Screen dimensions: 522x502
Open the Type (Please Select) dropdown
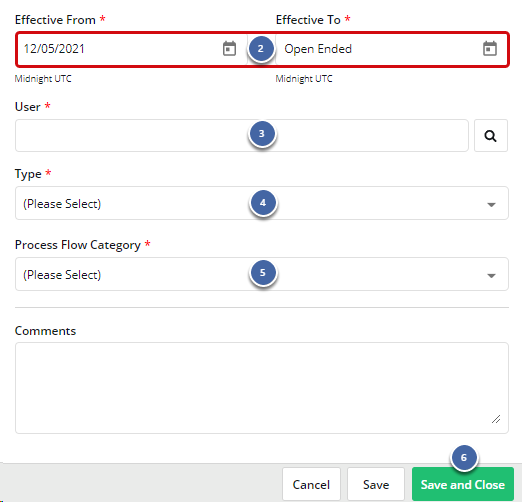point(262,203)
